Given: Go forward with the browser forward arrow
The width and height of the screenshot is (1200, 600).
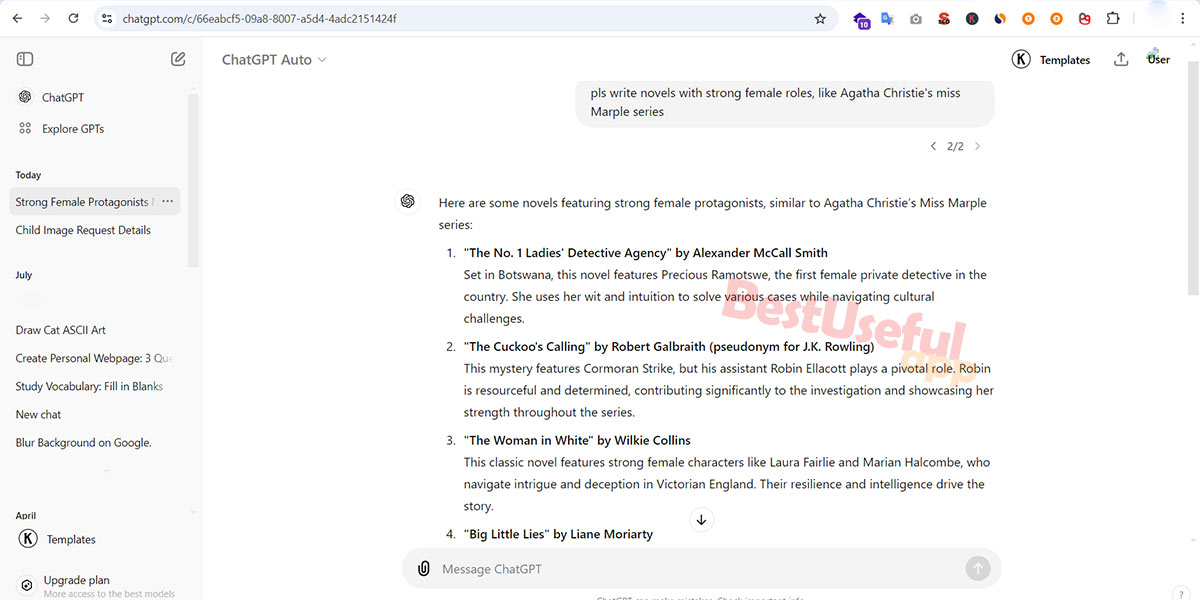Looking at the screenshot, I should click(46, 19).
